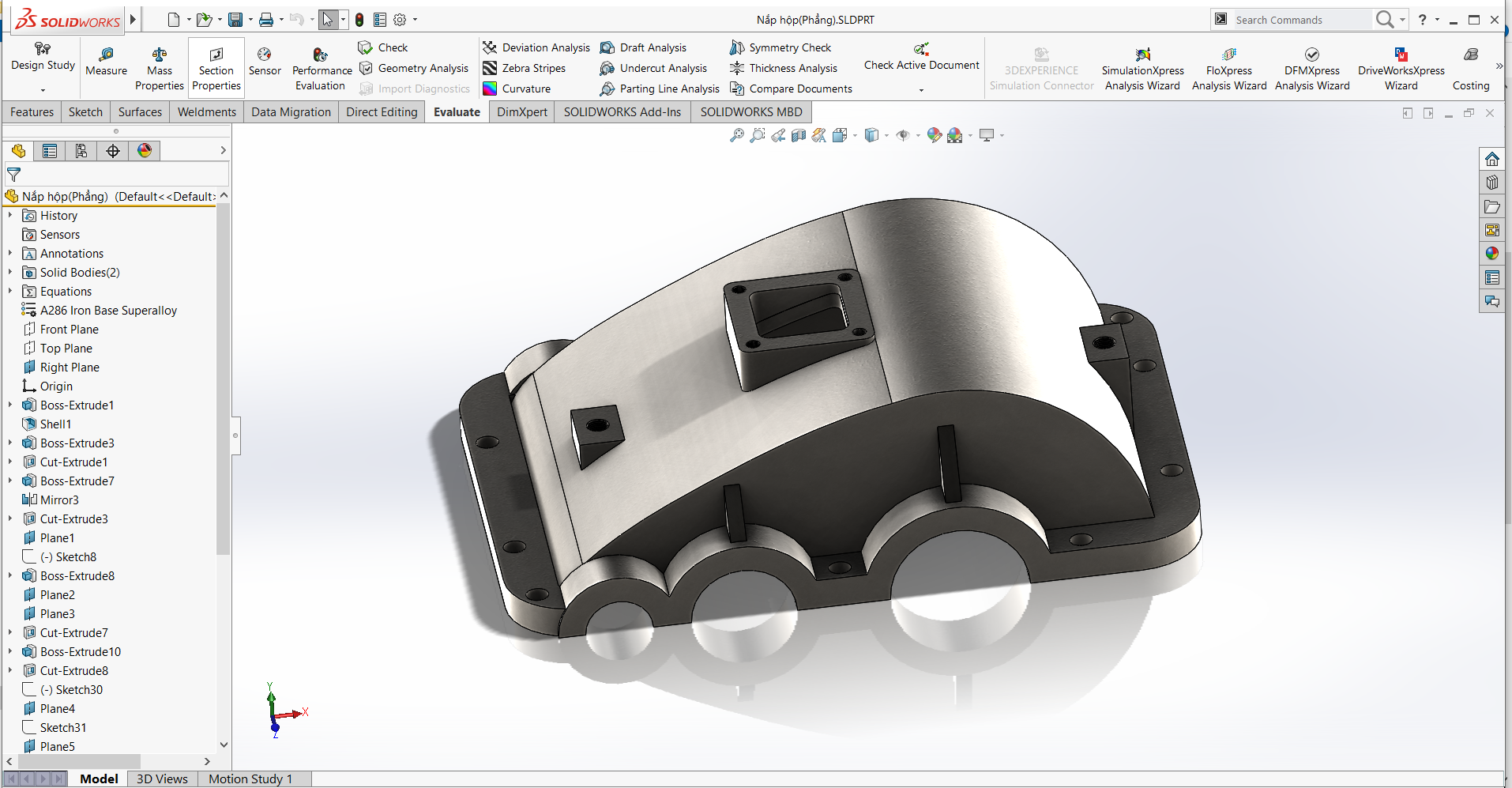Open the PropertyManager tab icon
Viewport: 1512px width, 788px height.
pos(50,151)
